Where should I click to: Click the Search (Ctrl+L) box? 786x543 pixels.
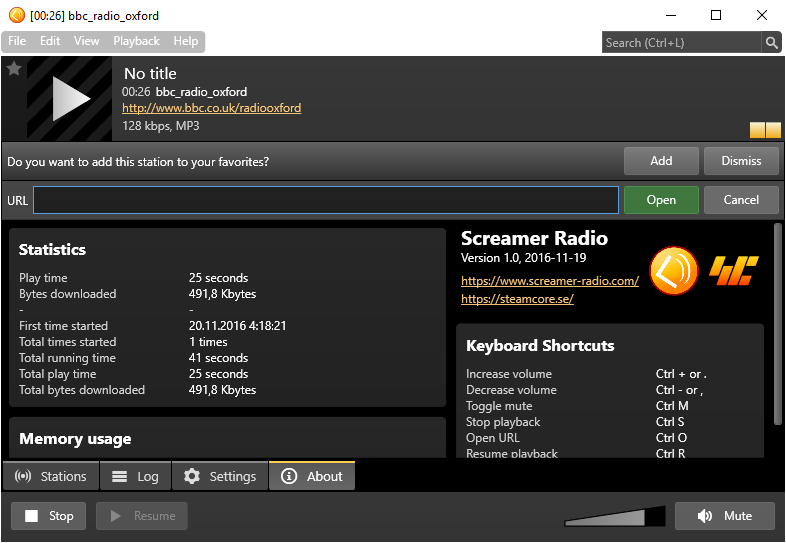tap(681, 43)
